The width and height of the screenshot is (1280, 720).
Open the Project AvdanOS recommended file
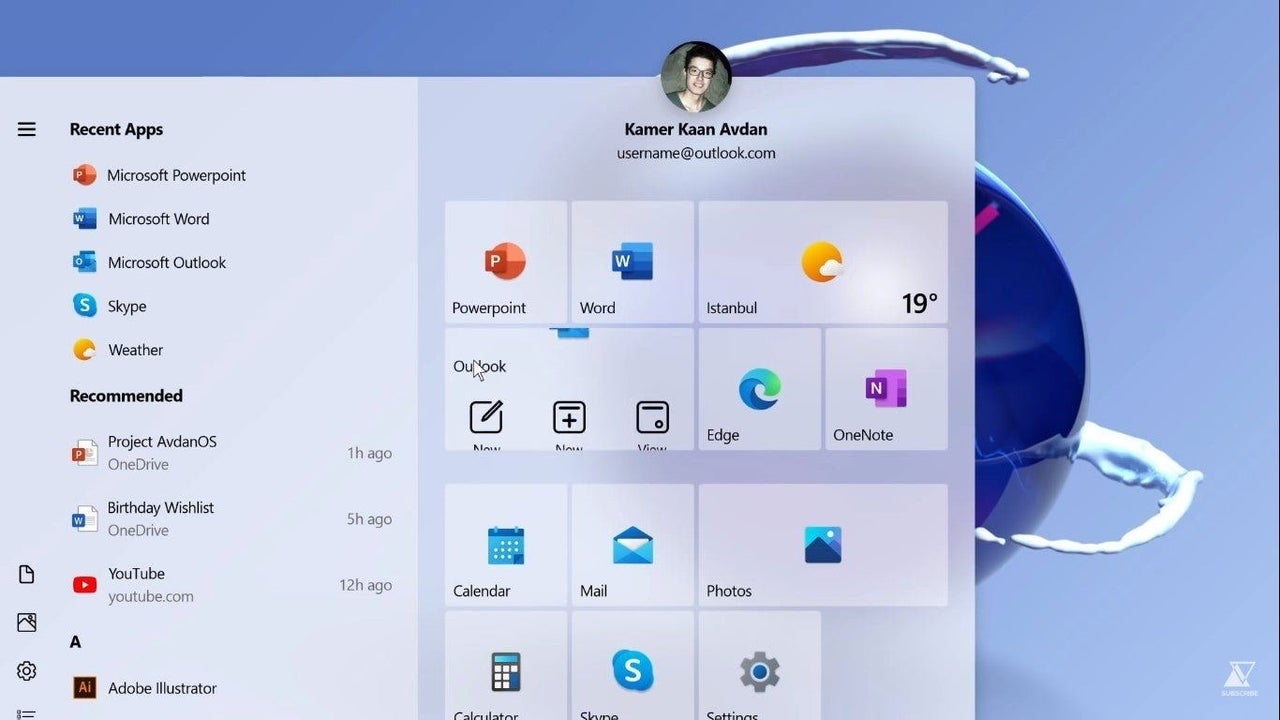coord(231,453)
